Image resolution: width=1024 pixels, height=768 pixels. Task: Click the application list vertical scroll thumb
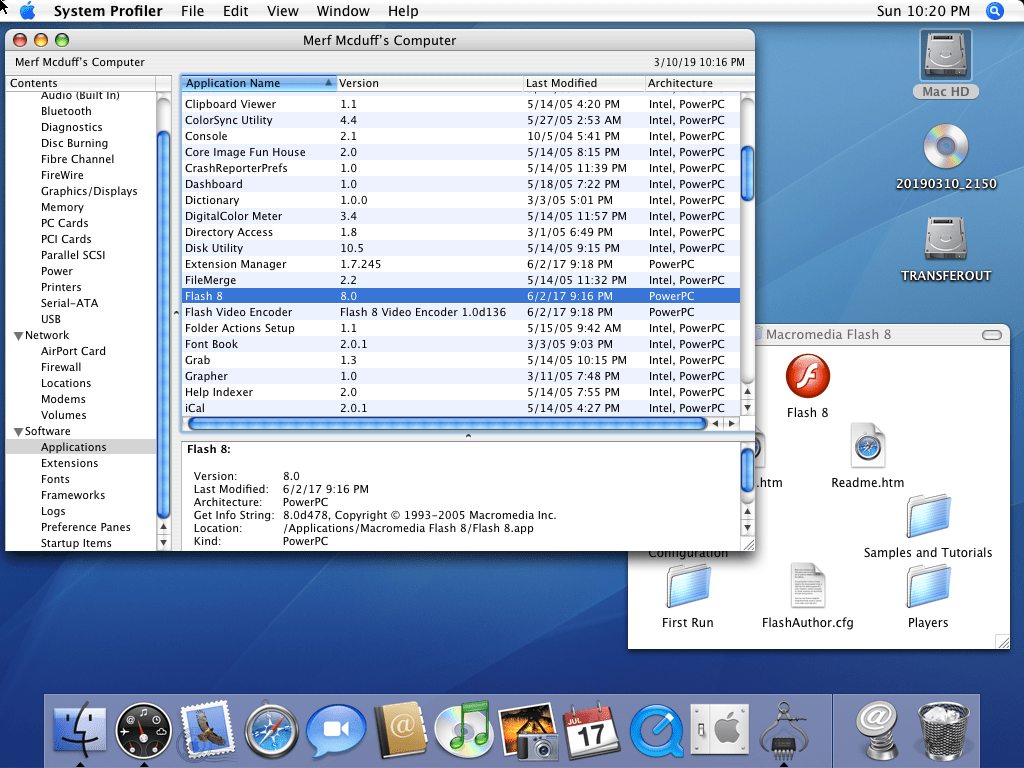[747, 173]
